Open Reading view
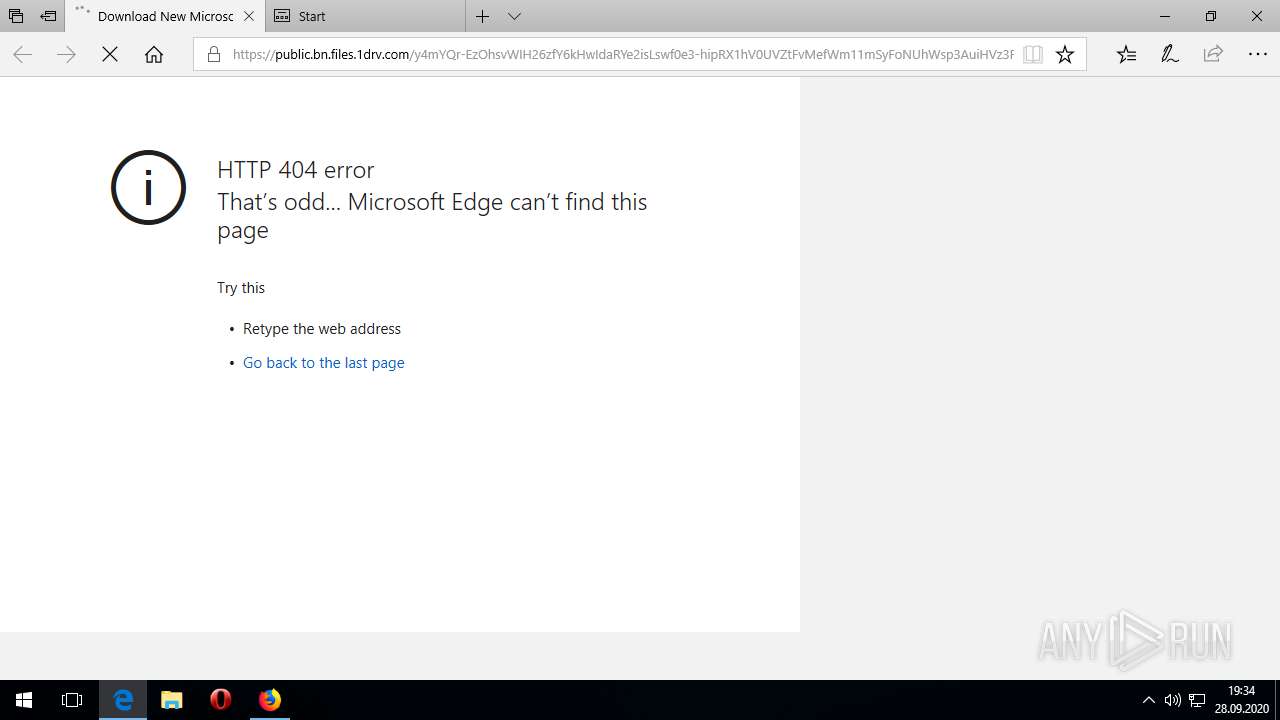This screenshot has height=720, width=1280. pos(1033,55)
